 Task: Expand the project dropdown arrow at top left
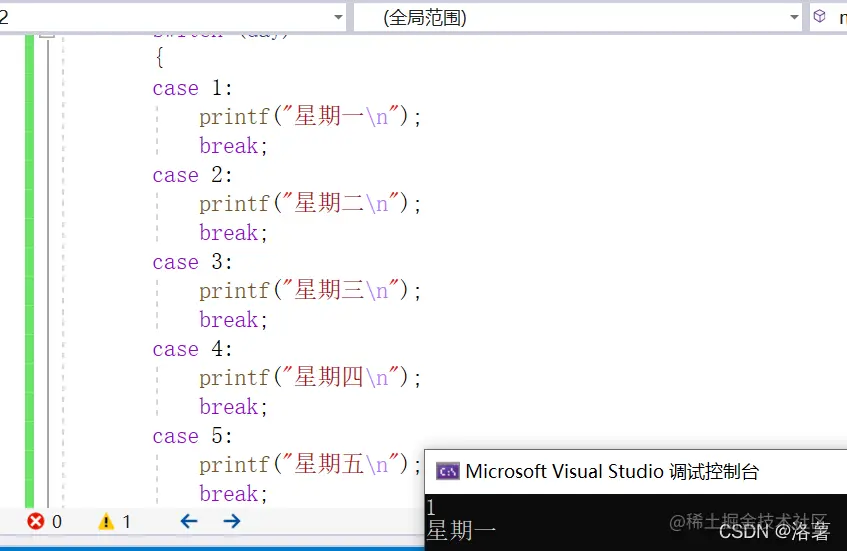click(338, 17)
